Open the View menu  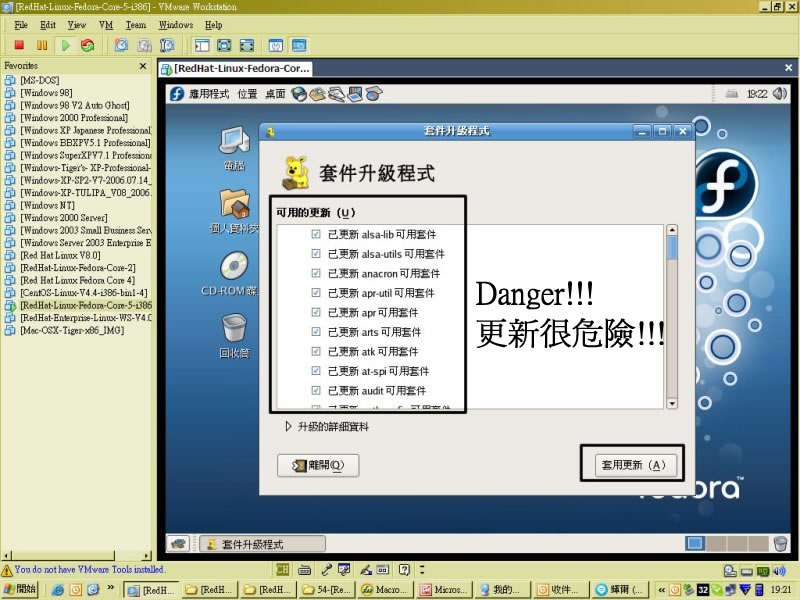pos(77,25)
